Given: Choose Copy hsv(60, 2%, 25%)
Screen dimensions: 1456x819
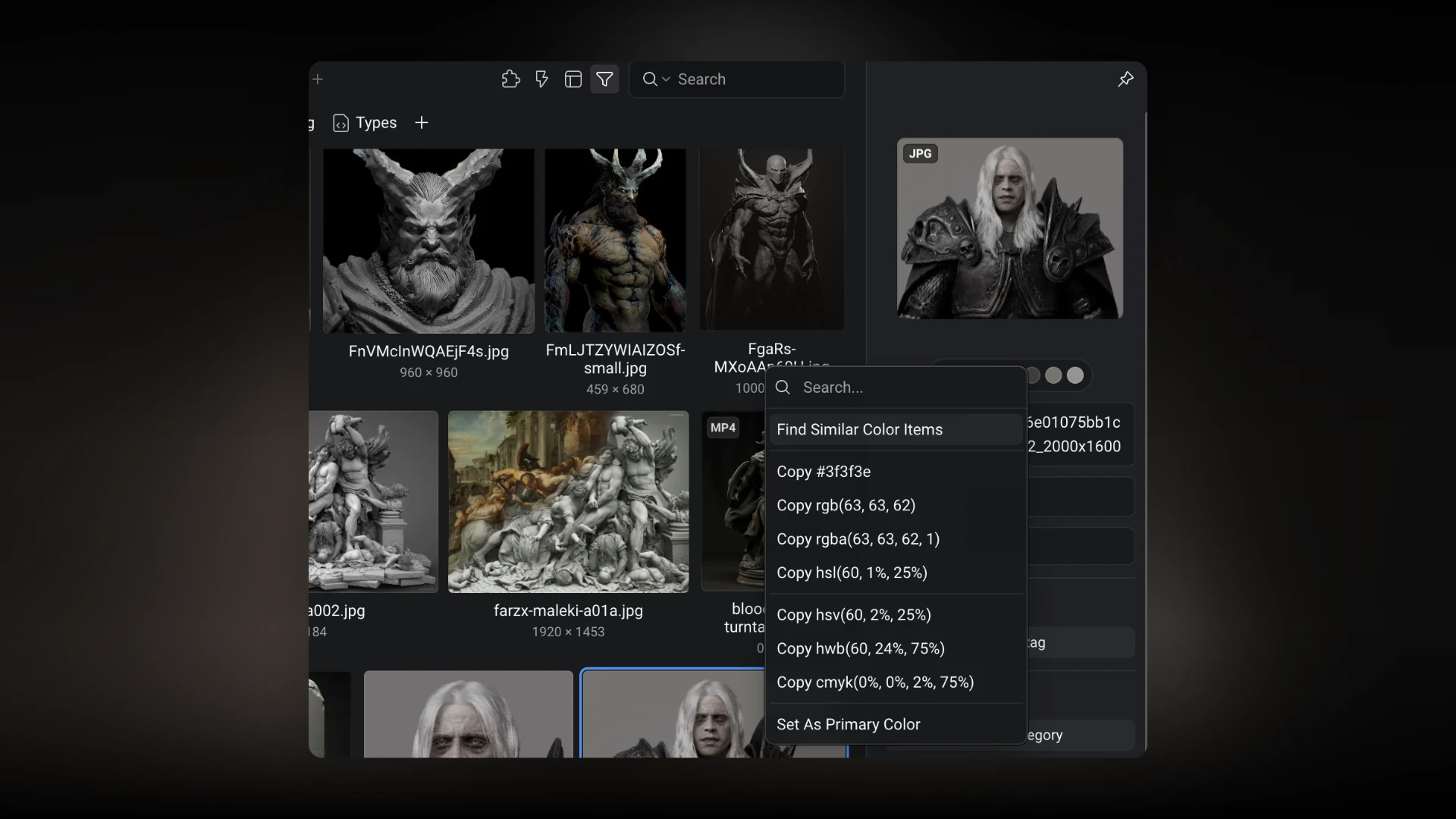Looking at the screenshot, I should point(896,615).
